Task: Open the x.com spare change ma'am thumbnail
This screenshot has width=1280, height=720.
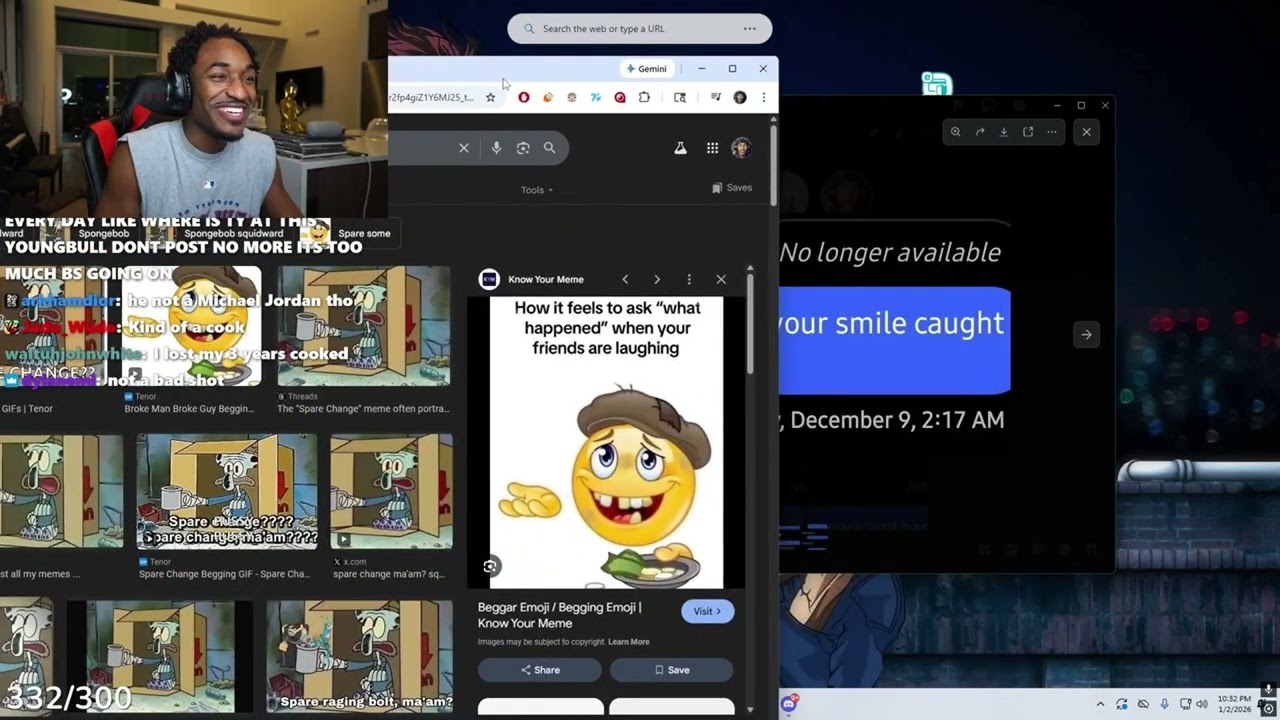Action: (x=391, y=492)
